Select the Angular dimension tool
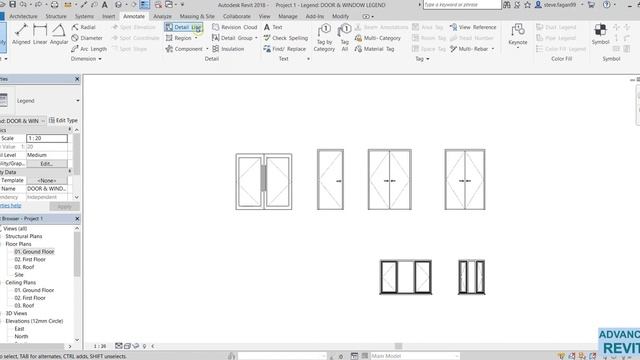 point(59,34)
